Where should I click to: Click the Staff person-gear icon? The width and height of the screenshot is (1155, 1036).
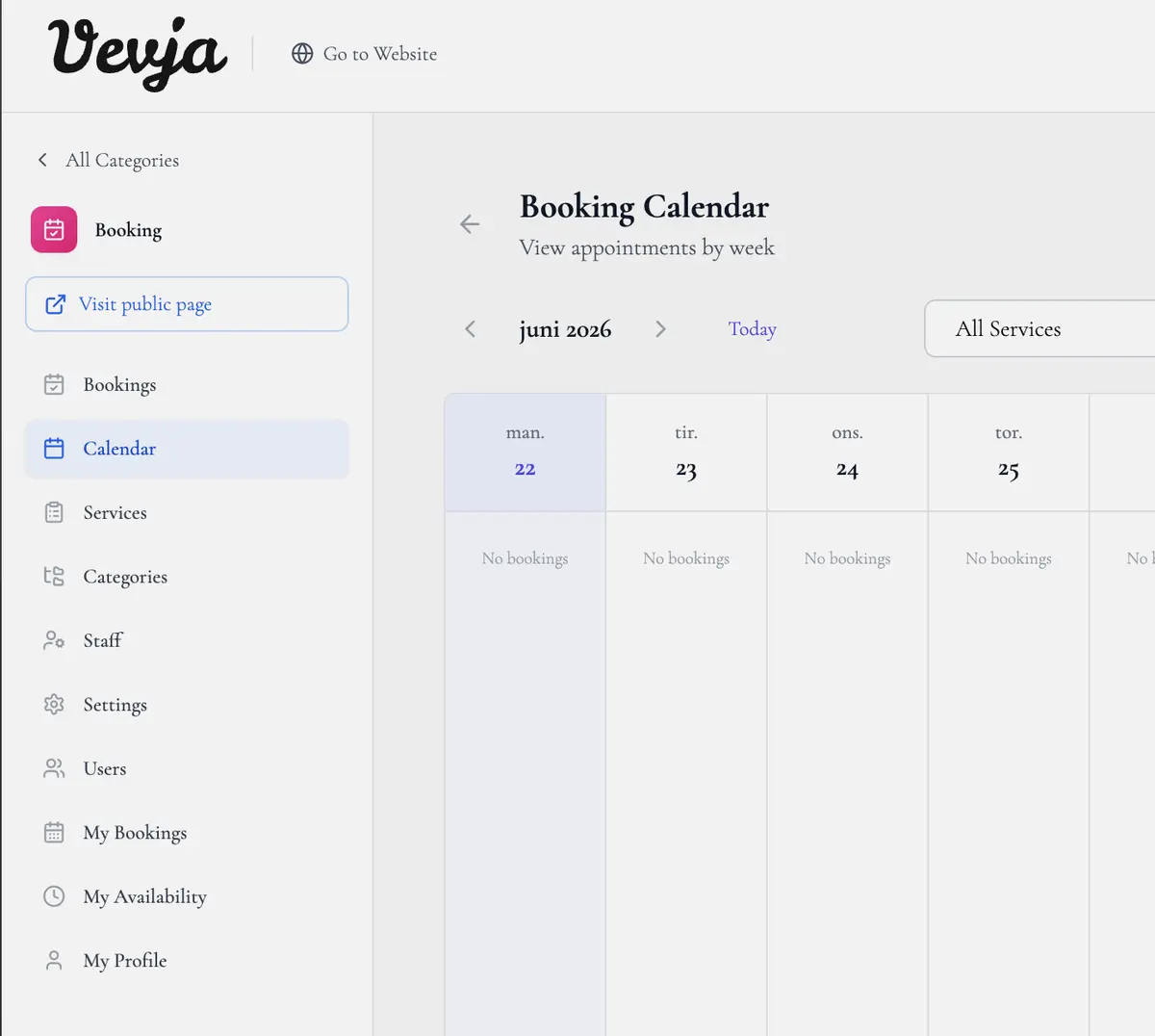[54, 640]
